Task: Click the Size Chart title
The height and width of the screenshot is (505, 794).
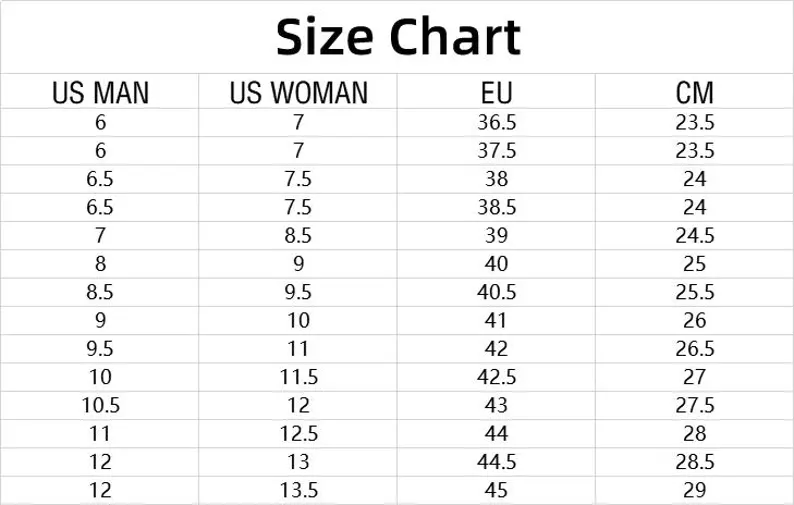Action: pos(398,37)
